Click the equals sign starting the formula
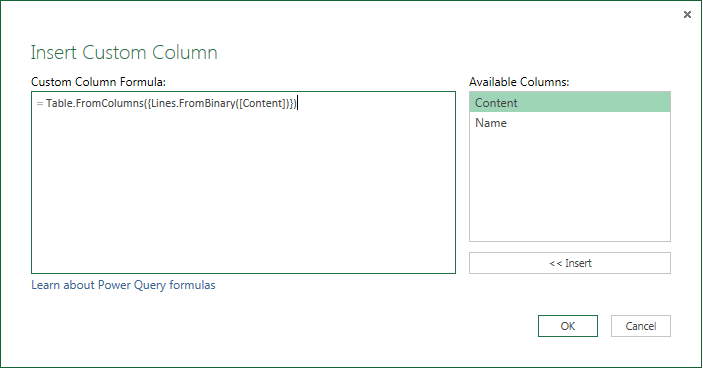The height and width of the screenshot is (368, 703). coord(40,104)
